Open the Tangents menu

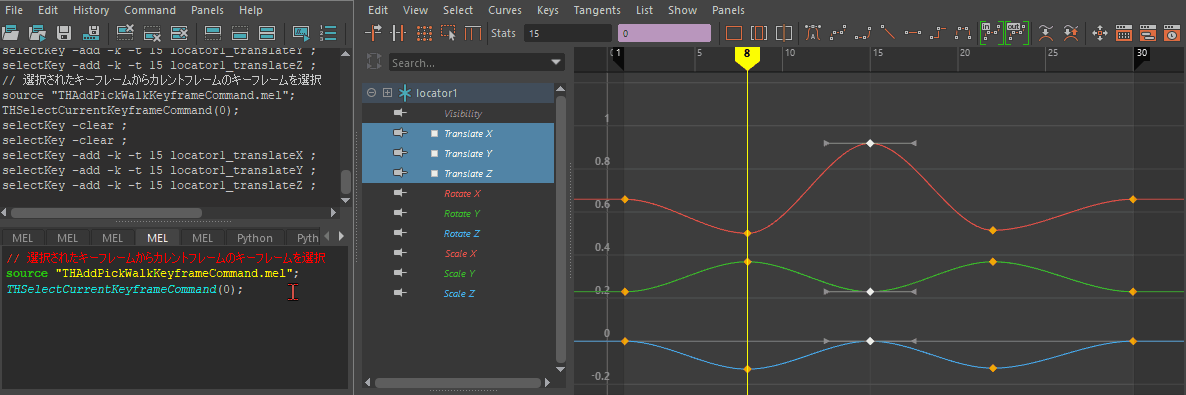coord(597,10)
